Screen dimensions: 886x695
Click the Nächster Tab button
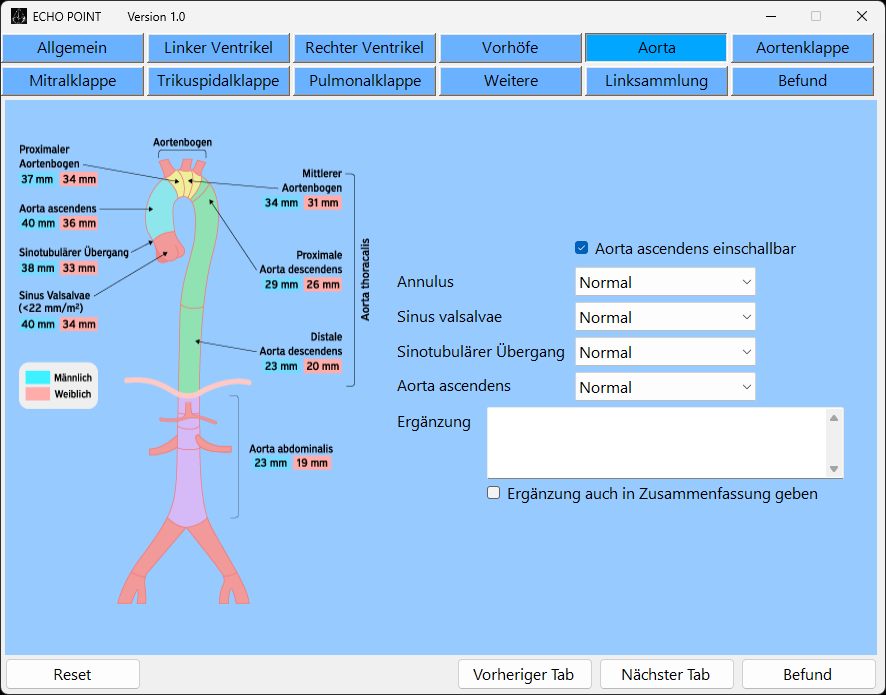coord(665,674)
